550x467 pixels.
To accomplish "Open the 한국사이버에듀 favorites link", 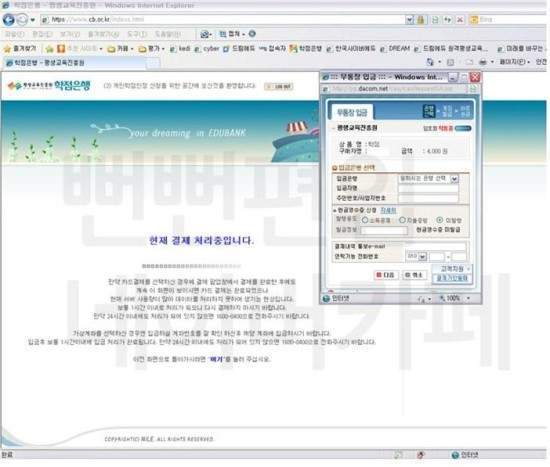I will click(x=351, y=49).
